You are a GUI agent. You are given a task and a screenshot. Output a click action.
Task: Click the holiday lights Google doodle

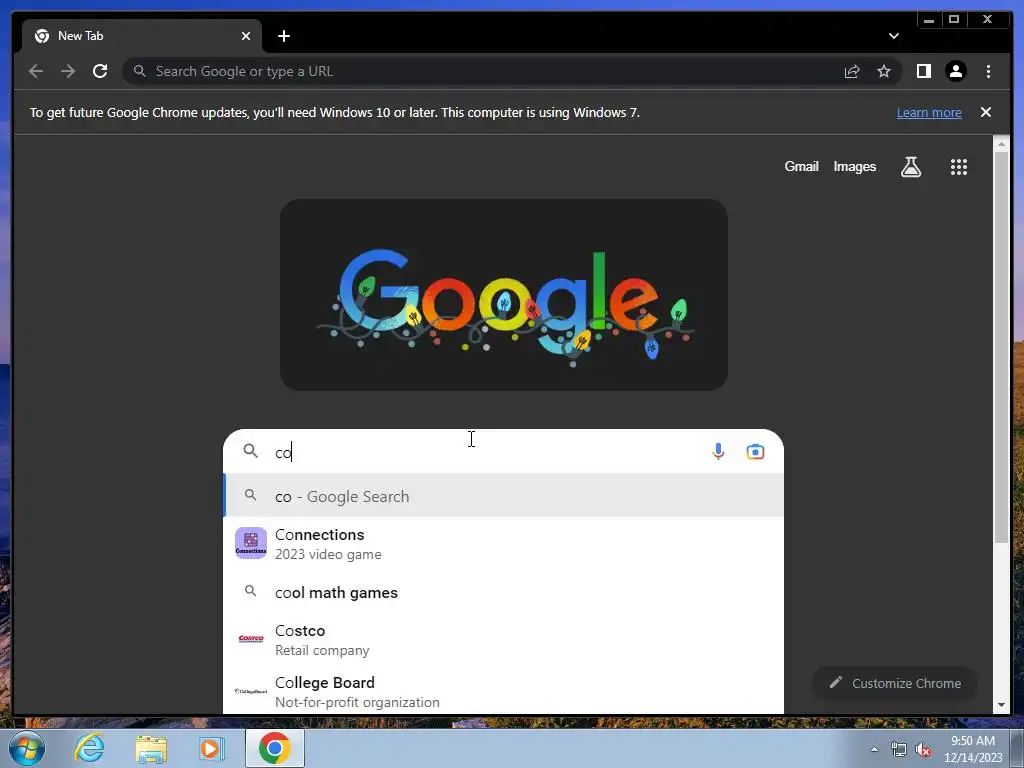pos(504,295)
